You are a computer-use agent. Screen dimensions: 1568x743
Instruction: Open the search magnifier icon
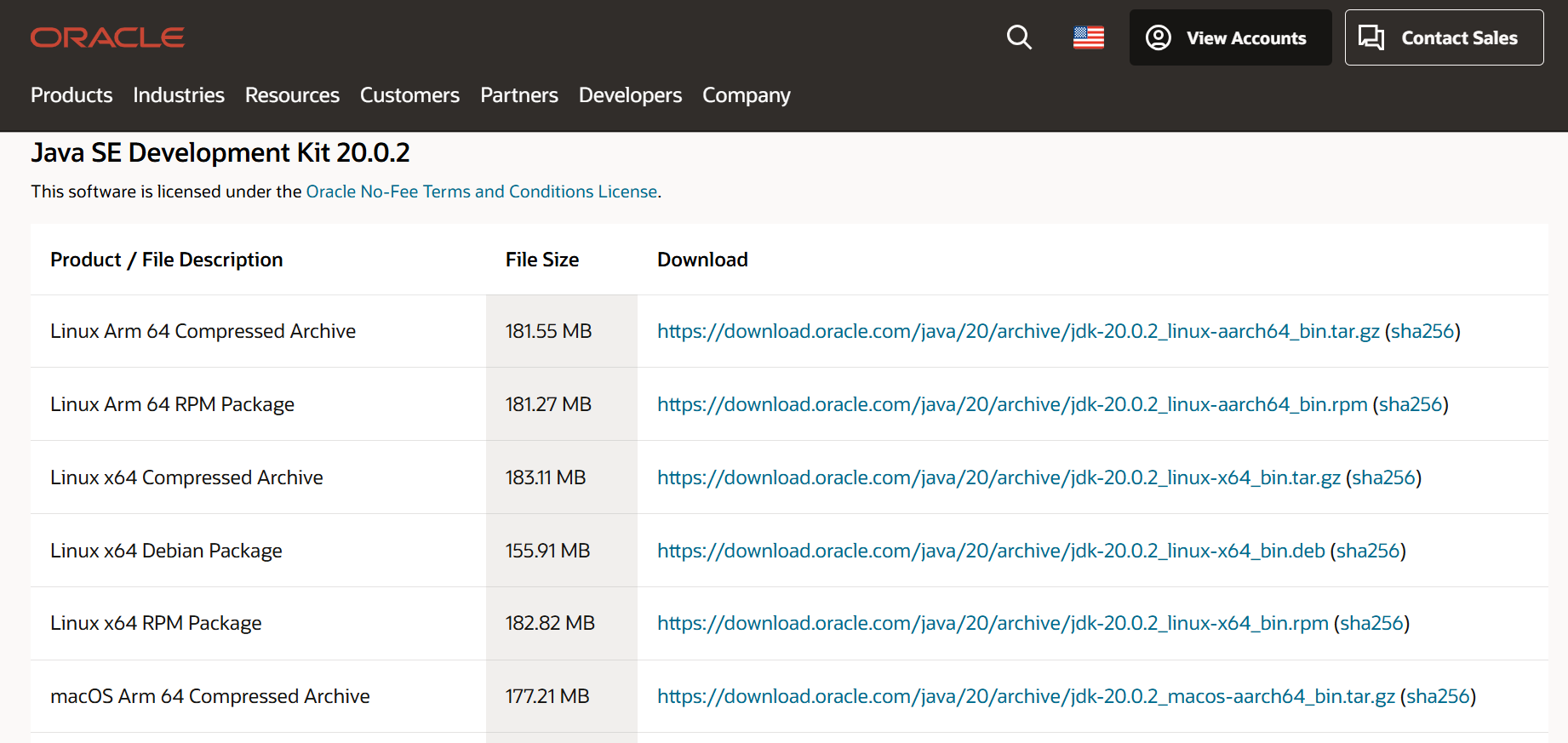coord(1019,37)
